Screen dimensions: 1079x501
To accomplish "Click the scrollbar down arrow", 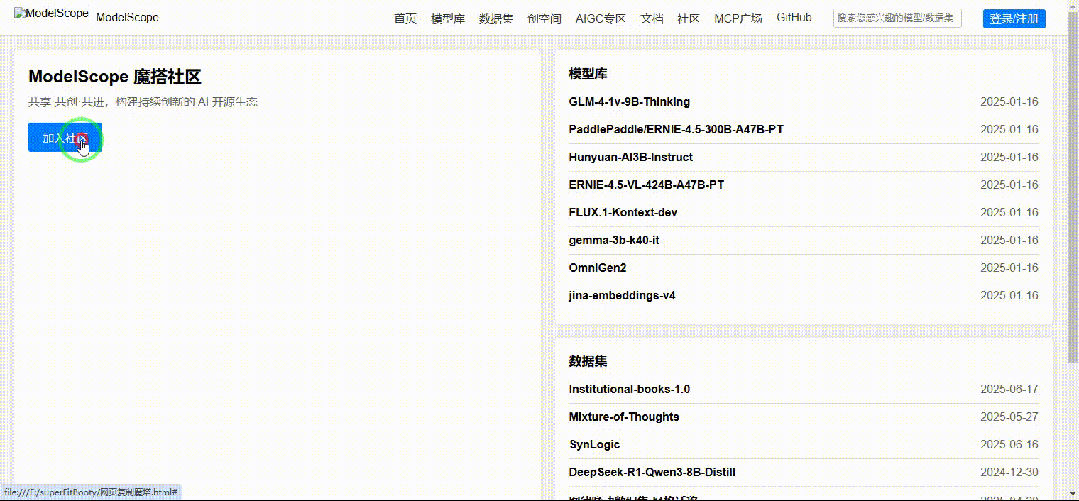I will 1073,494.
